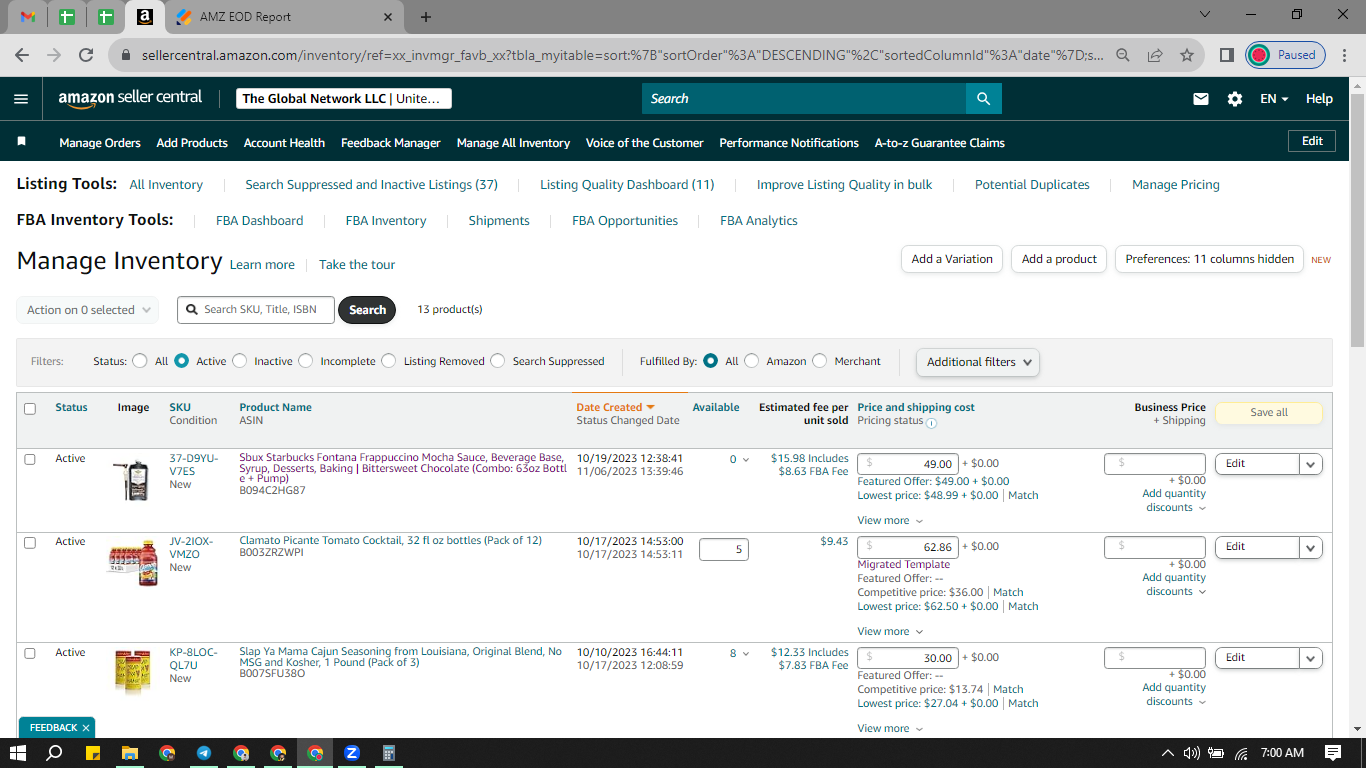Select the Active status radio button
Image resolution: width=1366 pixels, height=768 pixels.
181,361
